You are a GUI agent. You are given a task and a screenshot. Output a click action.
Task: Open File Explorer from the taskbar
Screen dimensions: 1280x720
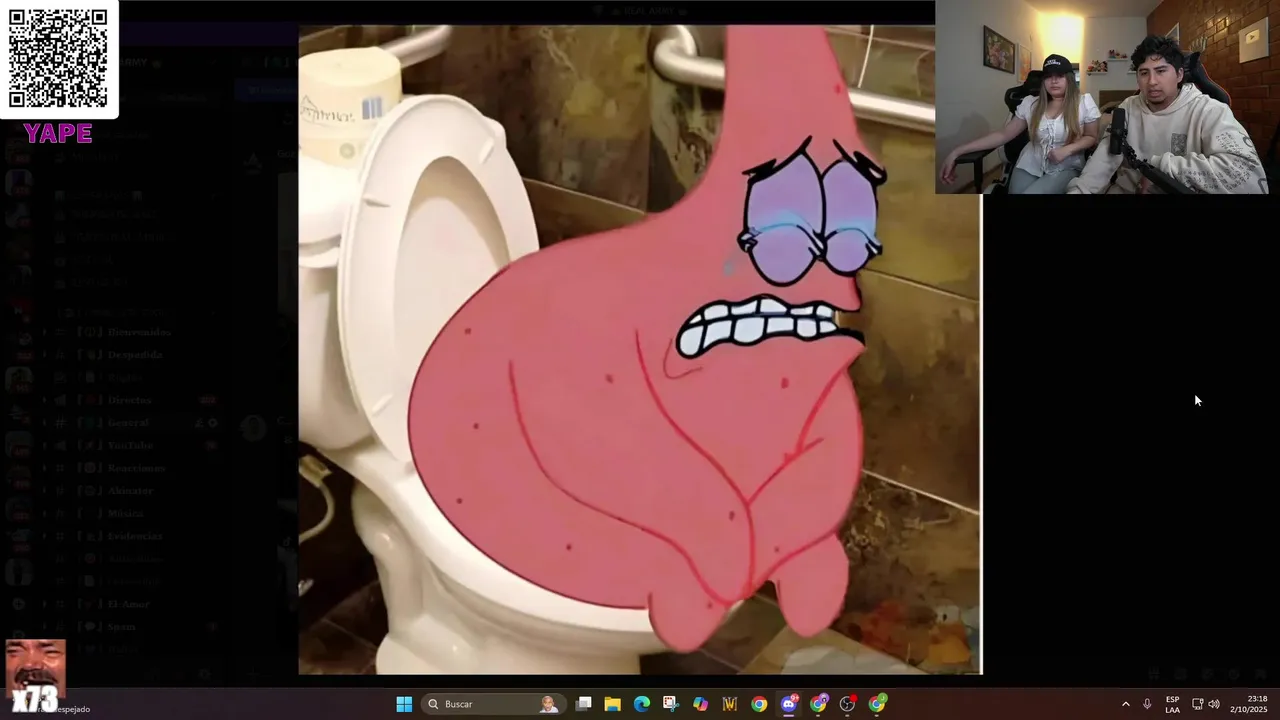(612, 704)
